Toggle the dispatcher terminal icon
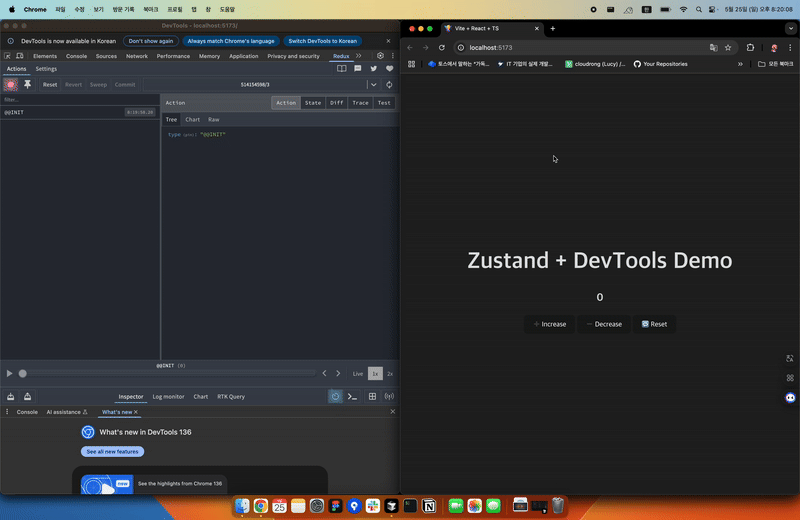The height and width of the screenshot is (520, 800). 353,397
